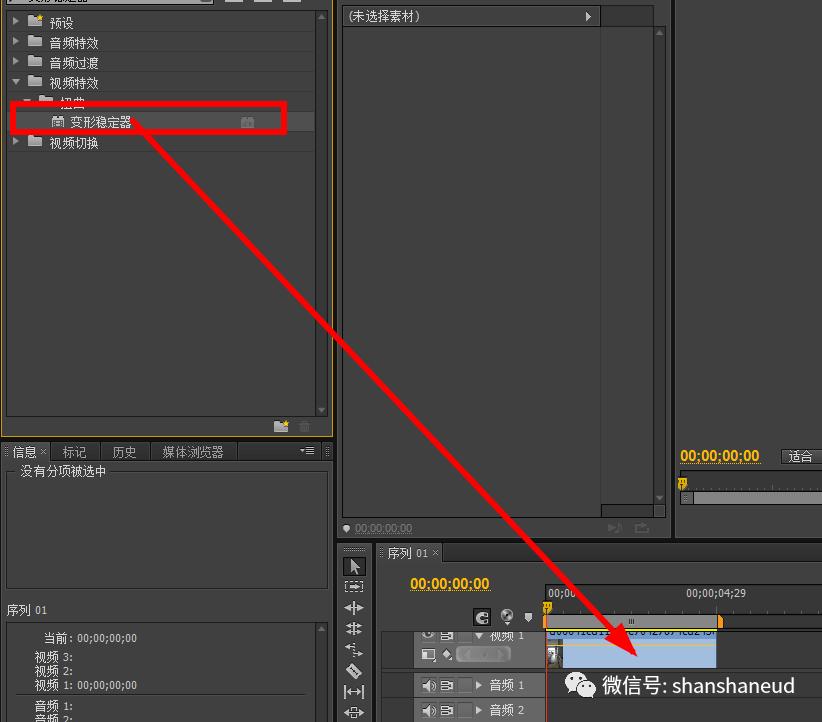This screenshot has width=822, height=722.
Task: Click the trash icon at bottom of Effects panel
Action: pos(305,426)
